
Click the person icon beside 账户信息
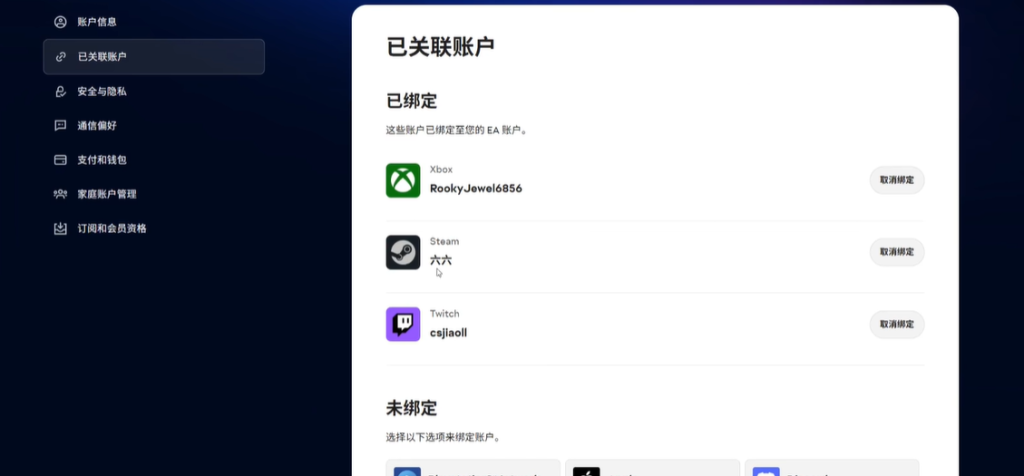[x=61, y=22]
